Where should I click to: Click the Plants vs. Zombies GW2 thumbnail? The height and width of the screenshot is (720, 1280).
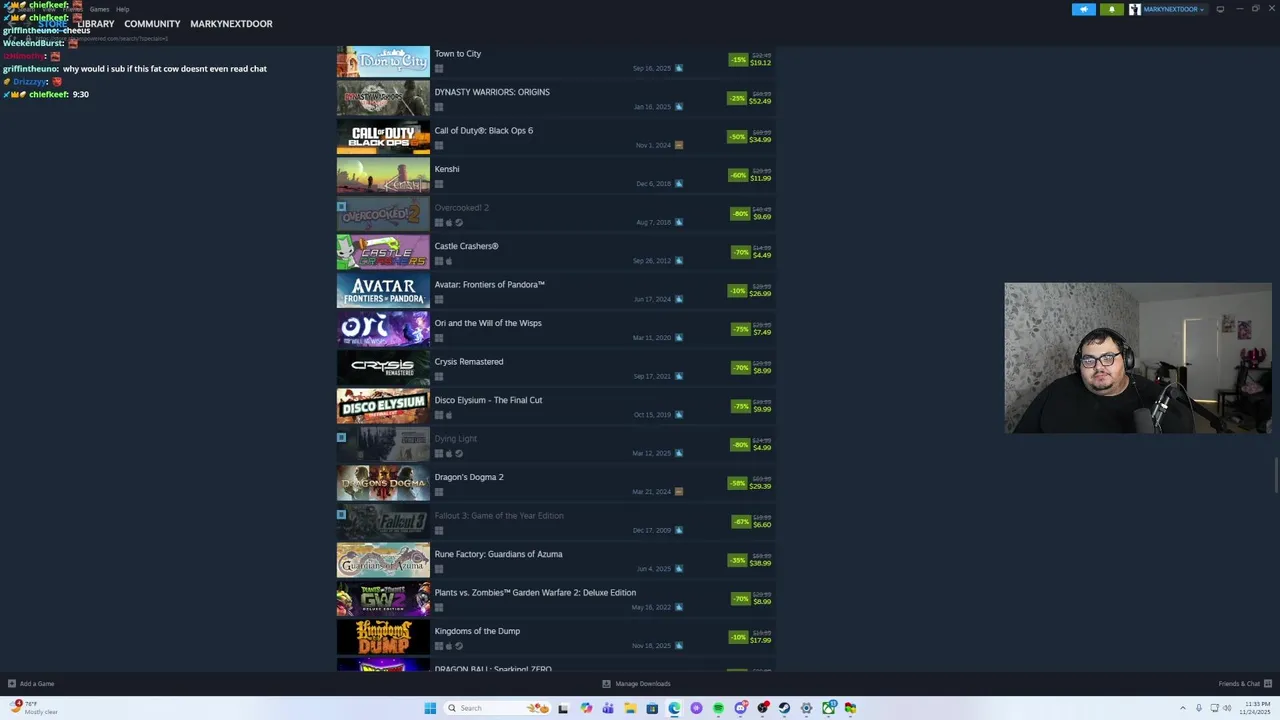click(x=383, y=599)
